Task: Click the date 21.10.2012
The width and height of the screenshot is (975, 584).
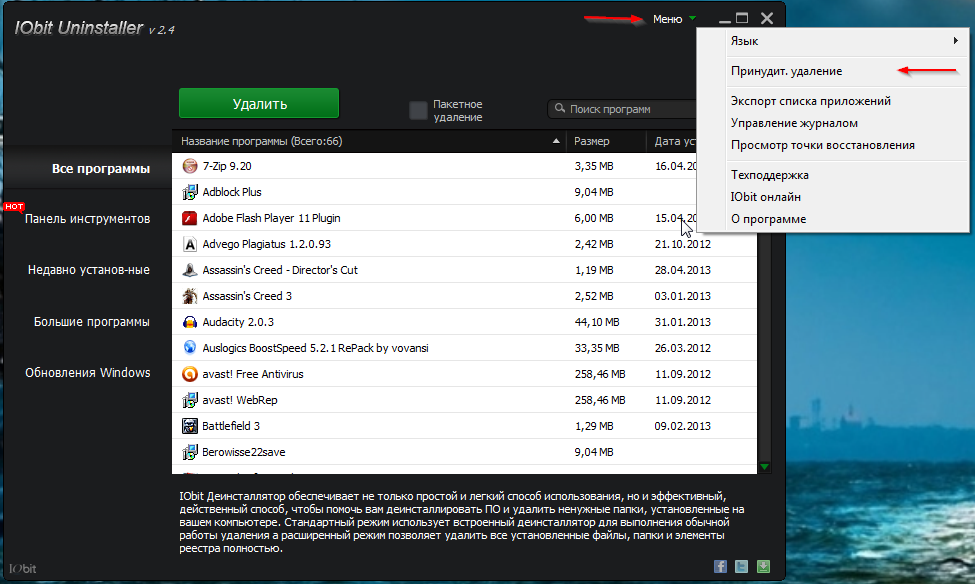Action: (682, 244)
